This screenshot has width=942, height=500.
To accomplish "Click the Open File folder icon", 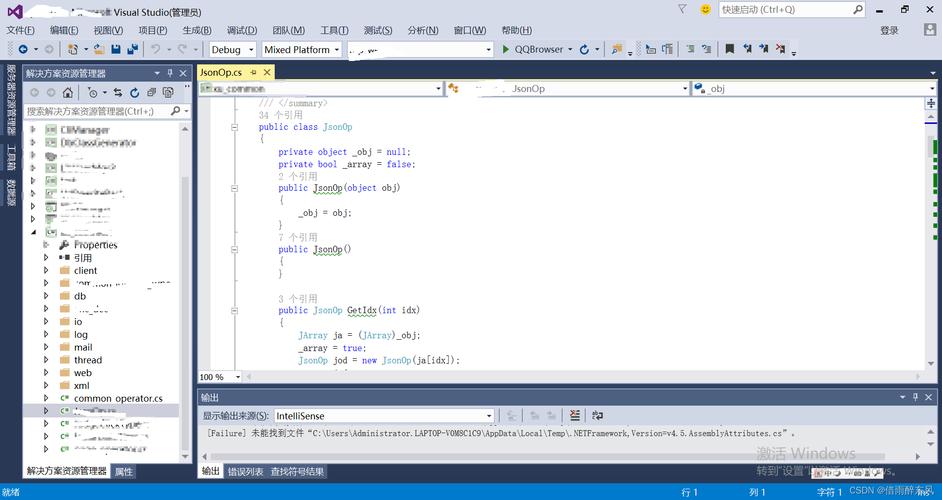I will click(99, 49).
